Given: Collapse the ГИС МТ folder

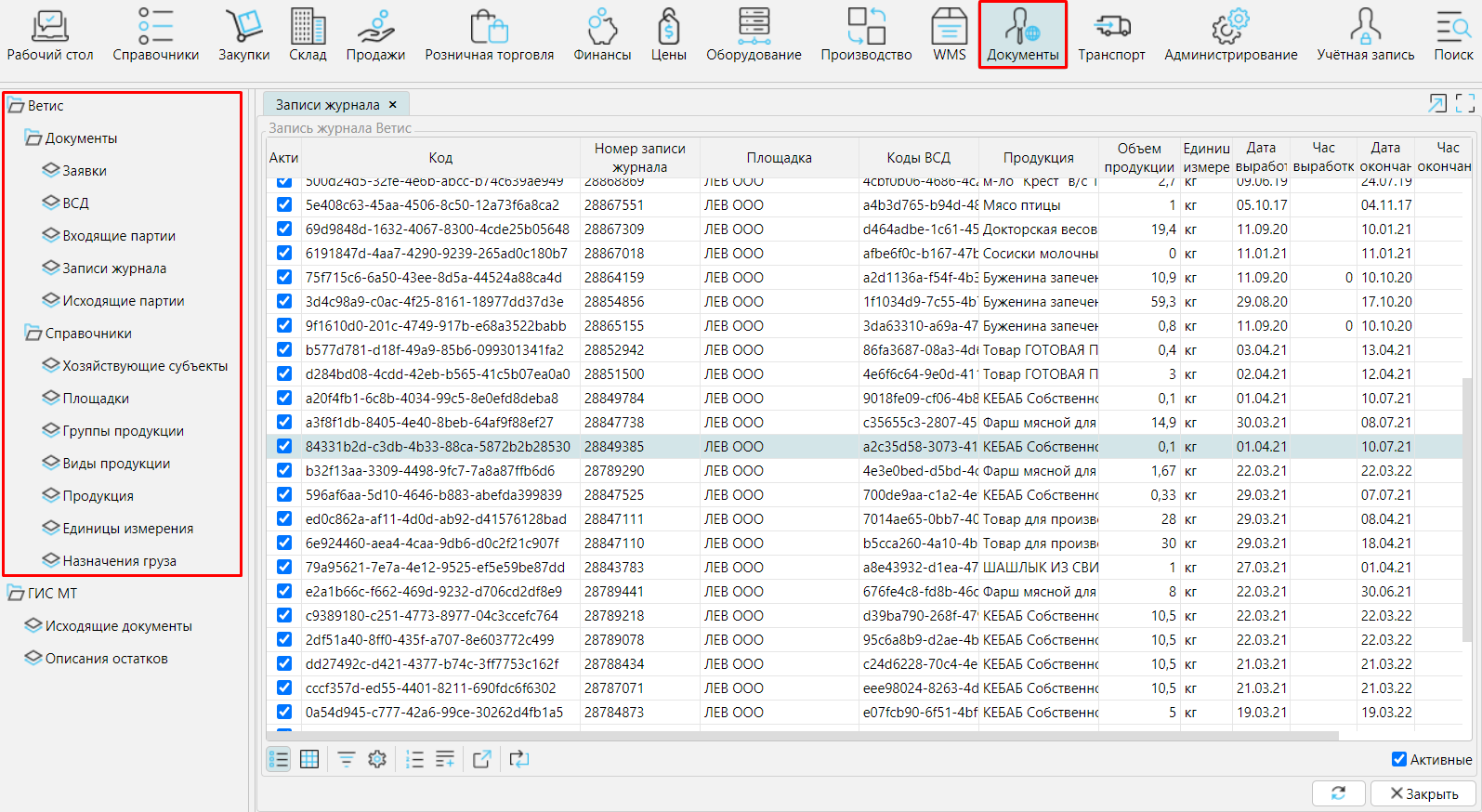Looking at the screenshot, I should coord(17,594).
